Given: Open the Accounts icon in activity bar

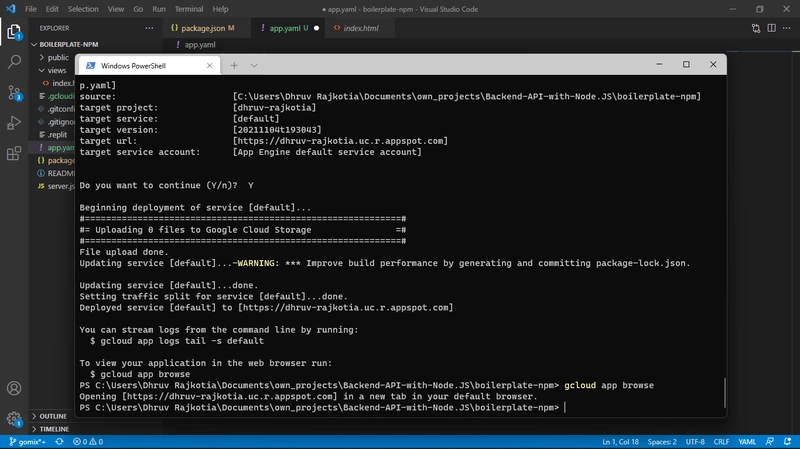Looking at the screenshot, I should [x=14, y=388].
